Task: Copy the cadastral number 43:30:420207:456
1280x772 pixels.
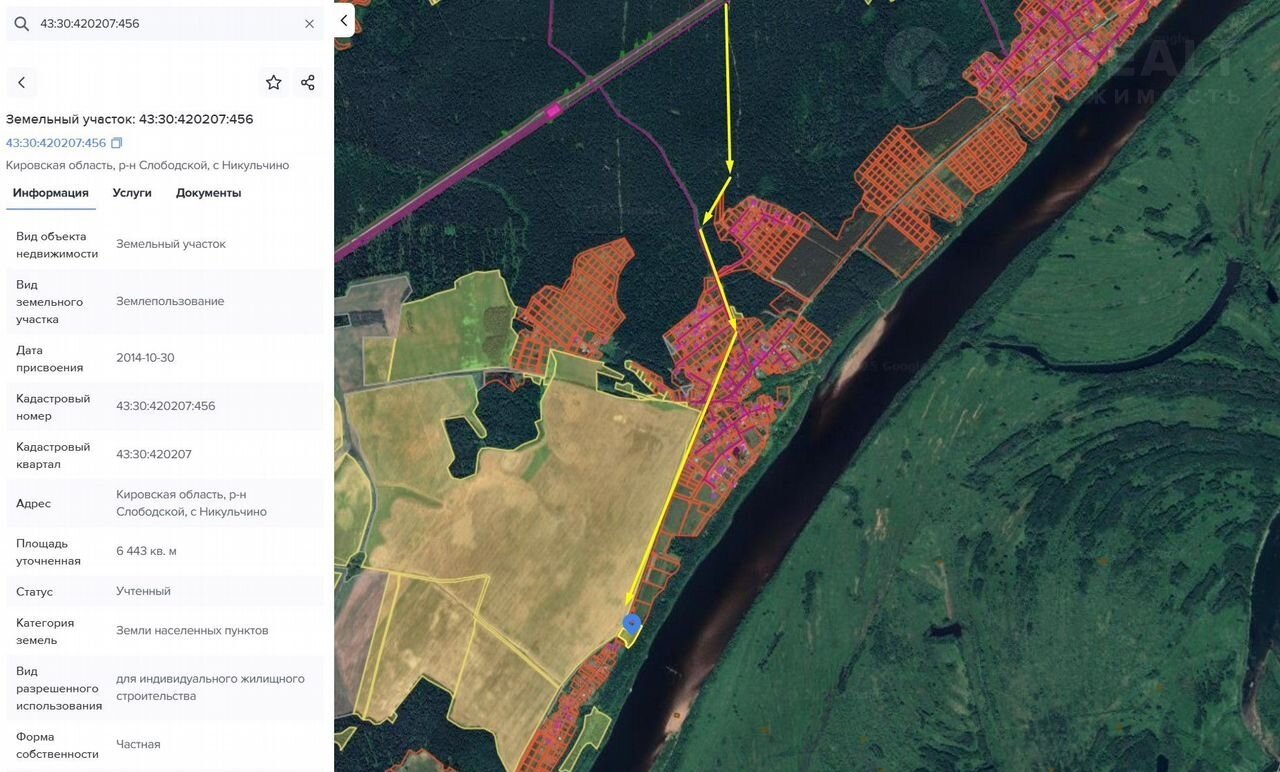Action: (117, 143)
